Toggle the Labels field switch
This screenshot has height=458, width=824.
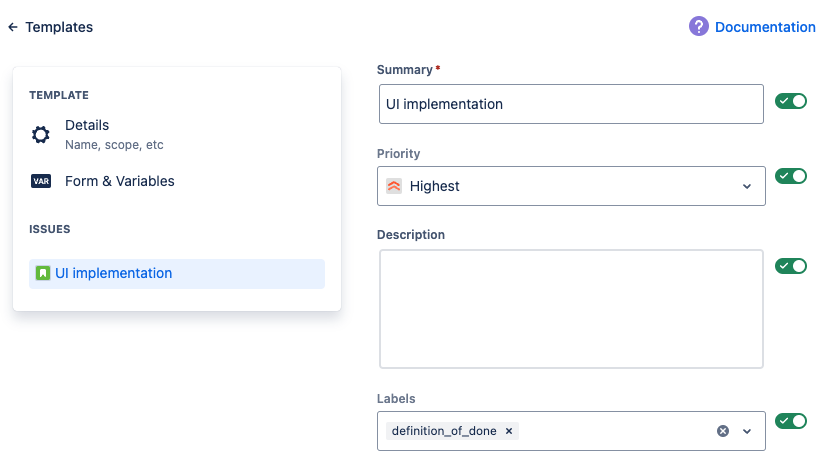[791, 421]
